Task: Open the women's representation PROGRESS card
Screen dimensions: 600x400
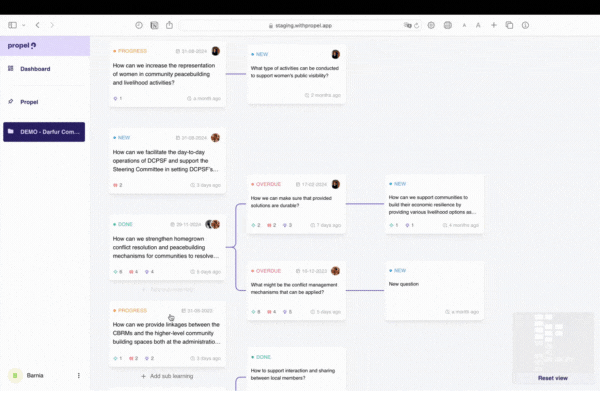Action: tap(166, 72)
